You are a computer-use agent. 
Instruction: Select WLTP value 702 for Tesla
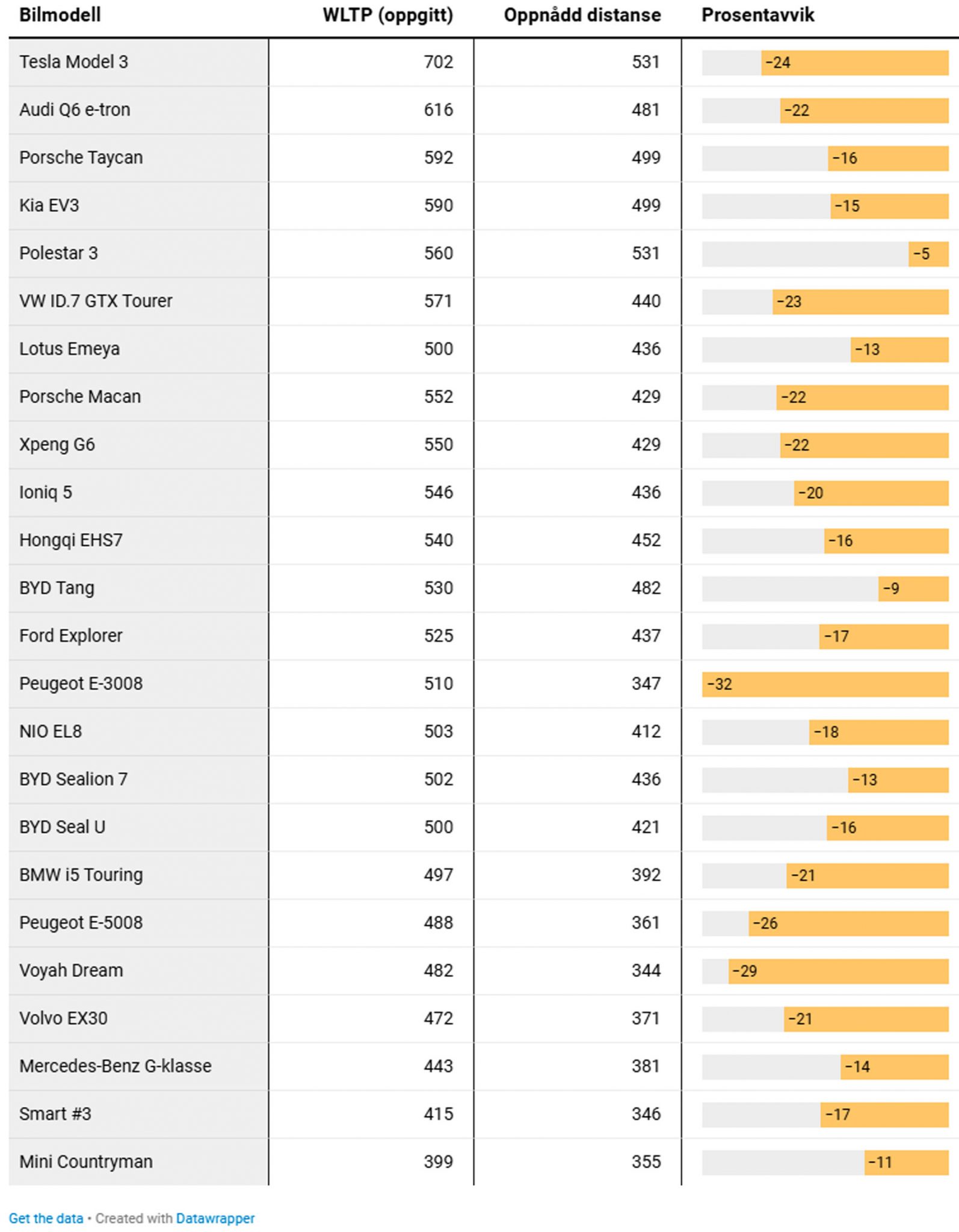coord(438,62)
